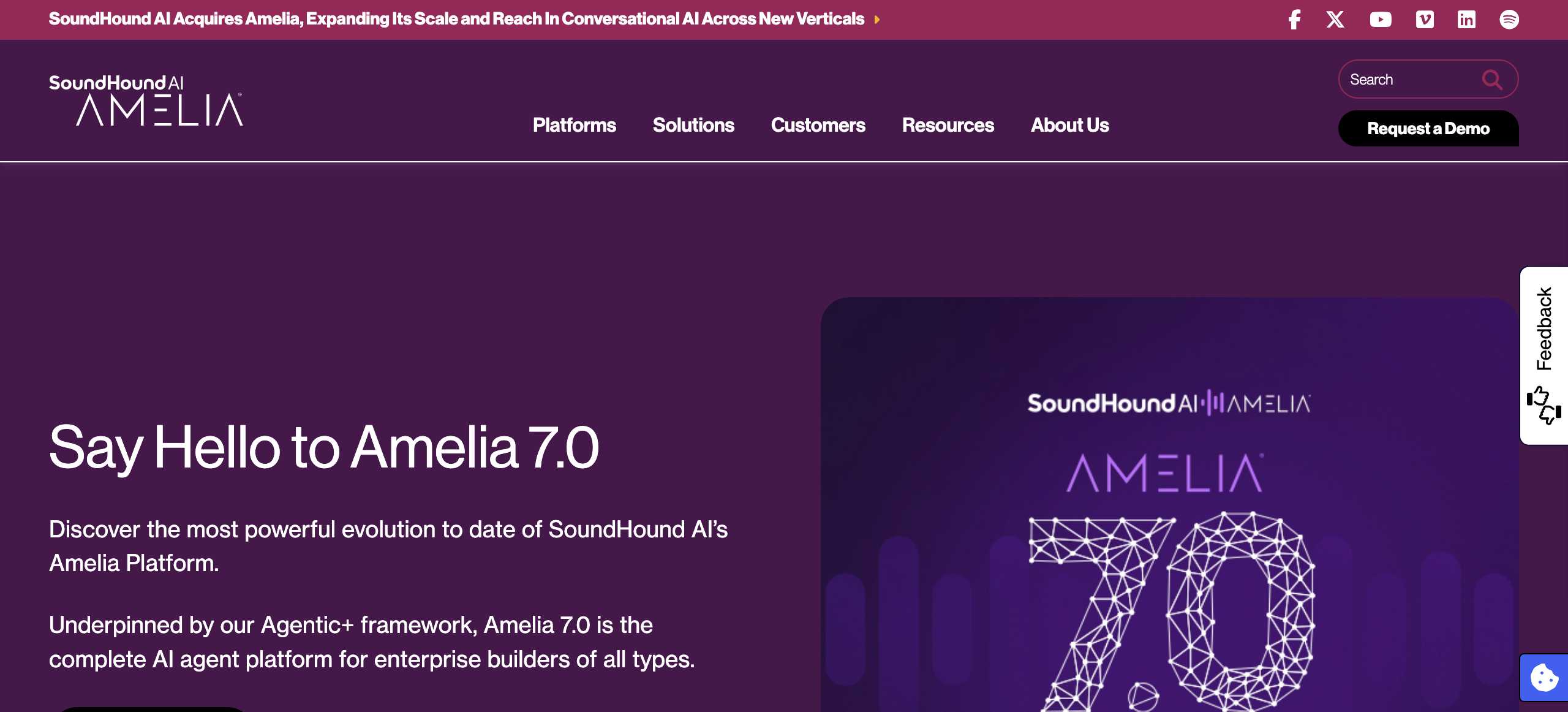Viewport: 1568px width, 712px height.
Task: Open the cookie preferences icon
Action: (1544, 678)
